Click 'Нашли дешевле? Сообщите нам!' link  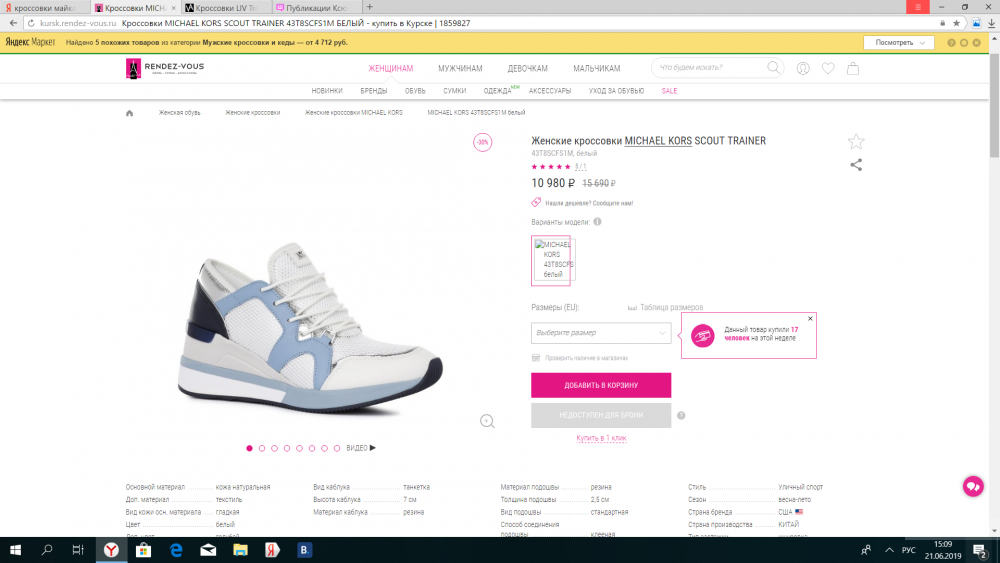pyautogui.click(x=589, y=203)
